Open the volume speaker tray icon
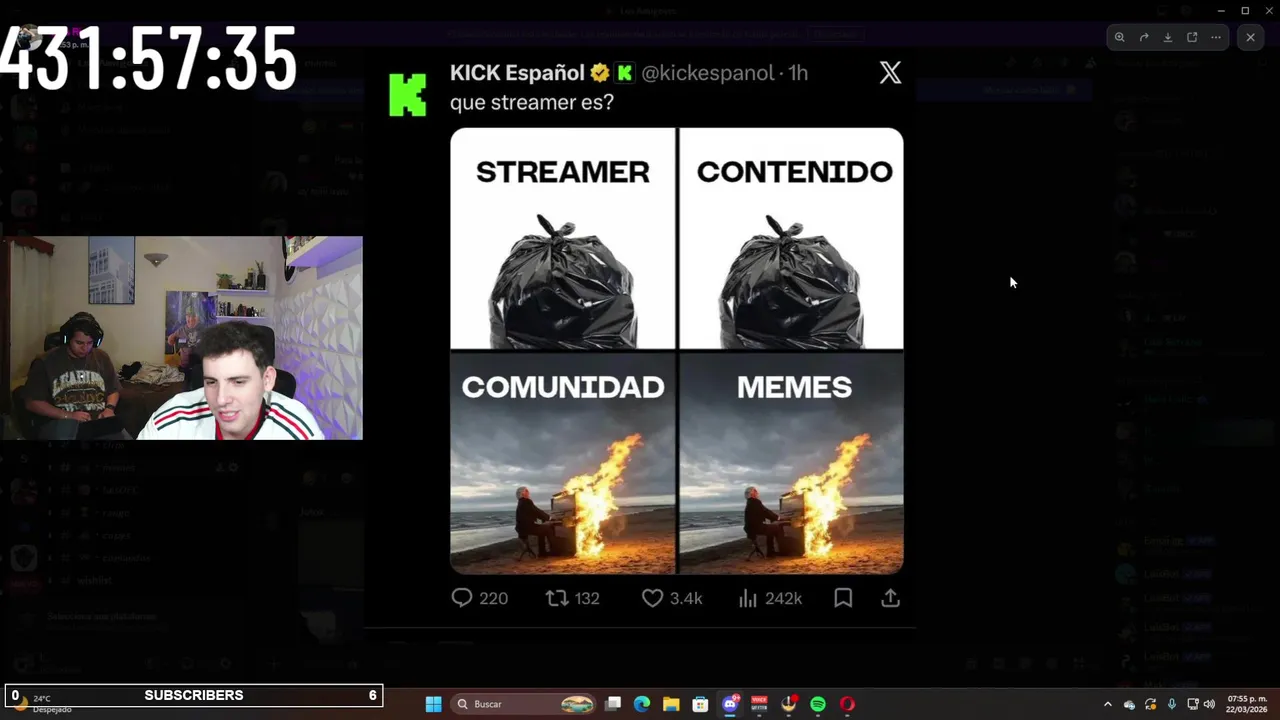Screen dimensions: 1280x720 (x=1209, y=704)
